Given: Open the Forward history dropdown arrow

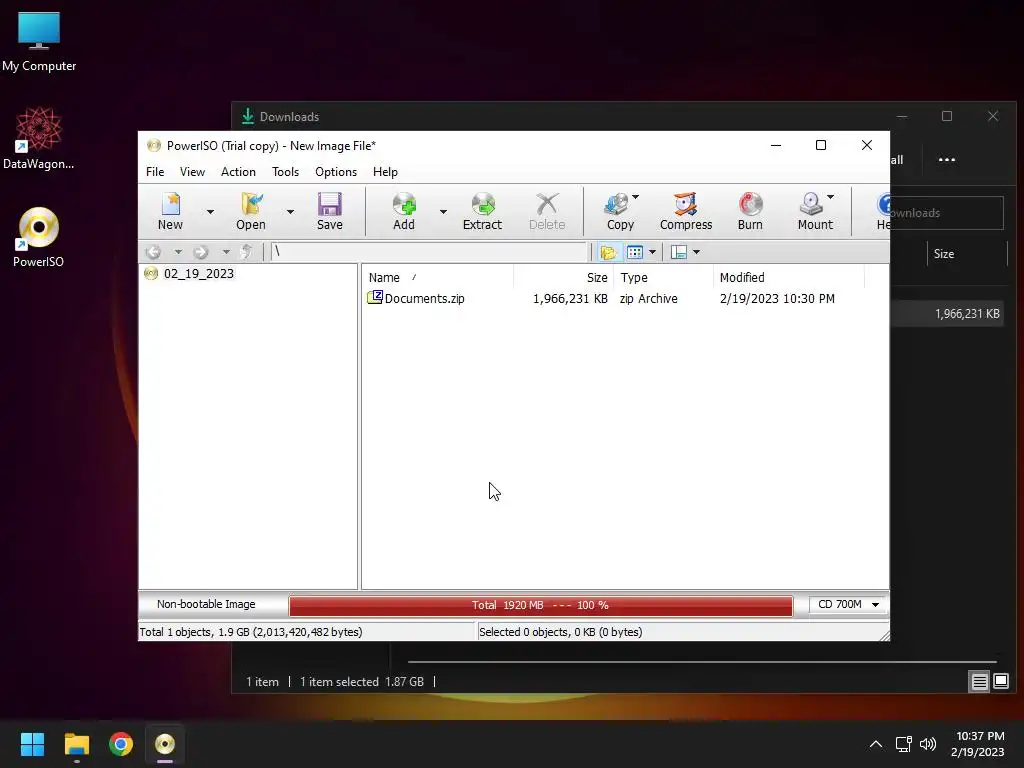Looking at the screenshot, I should coord(226,252).
